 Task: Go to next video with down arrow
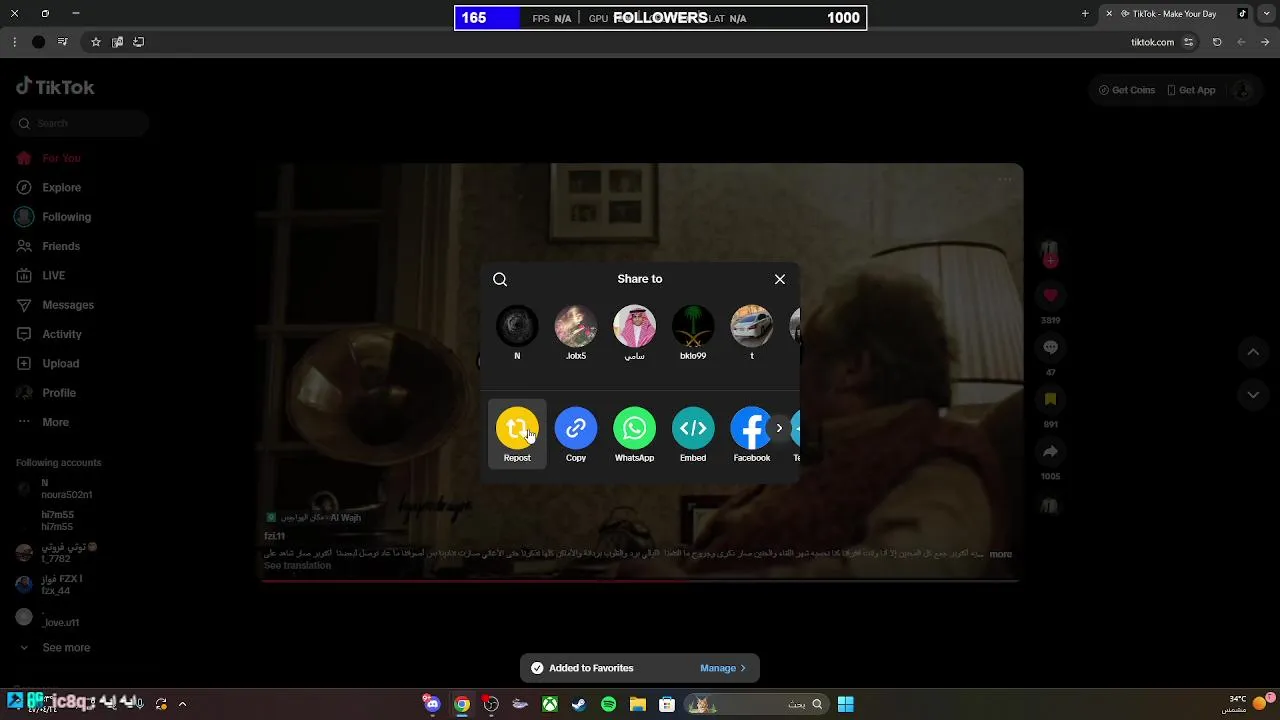[x=1253, y=395]
